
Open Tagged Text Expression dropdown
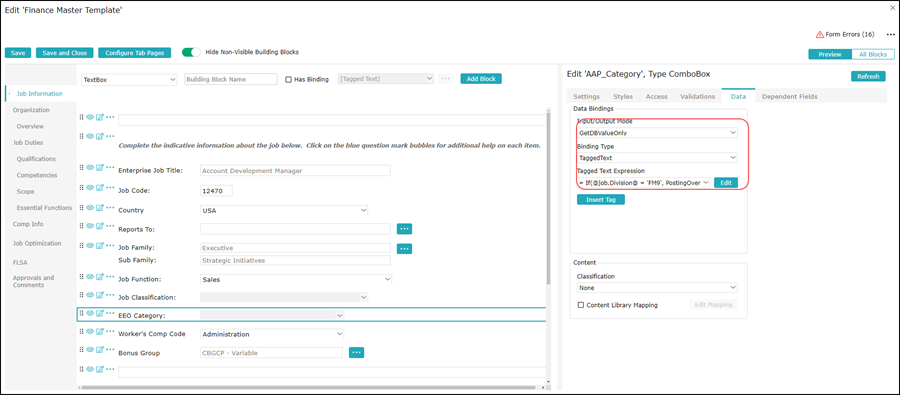(x=644, y=183)
